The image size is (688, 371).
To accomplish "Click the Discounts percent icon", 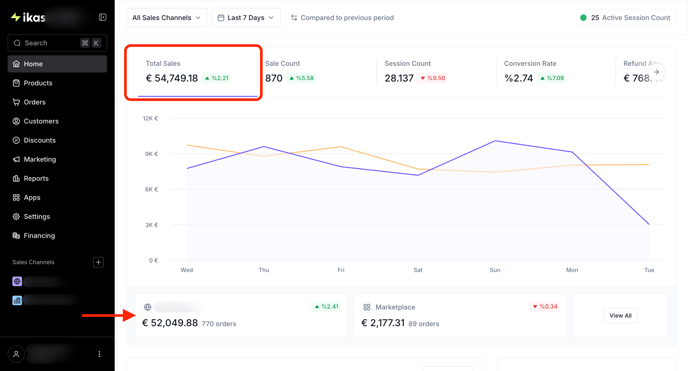I will click(x=16, y=140).
